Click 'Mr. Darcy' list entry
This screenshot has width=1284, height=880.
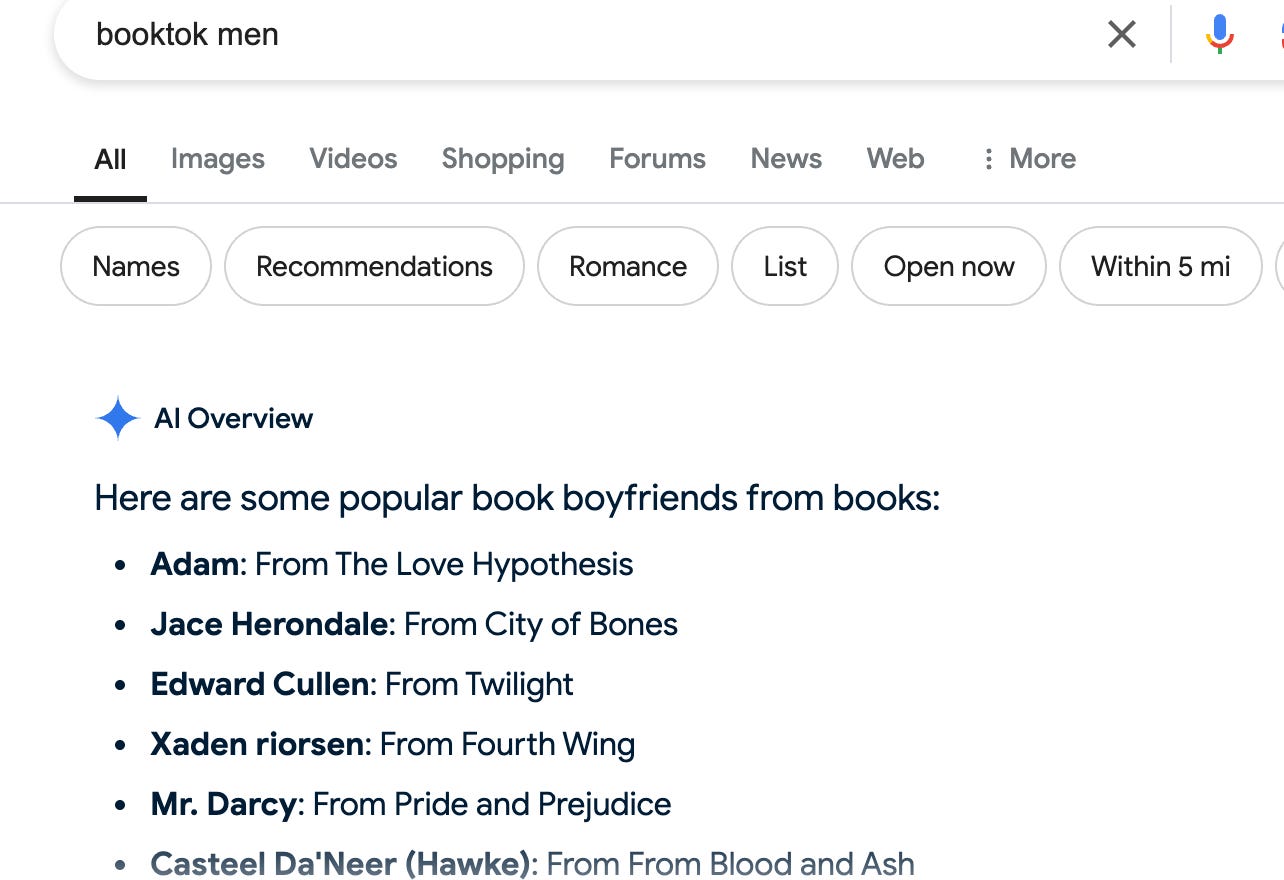coord(224,804)
